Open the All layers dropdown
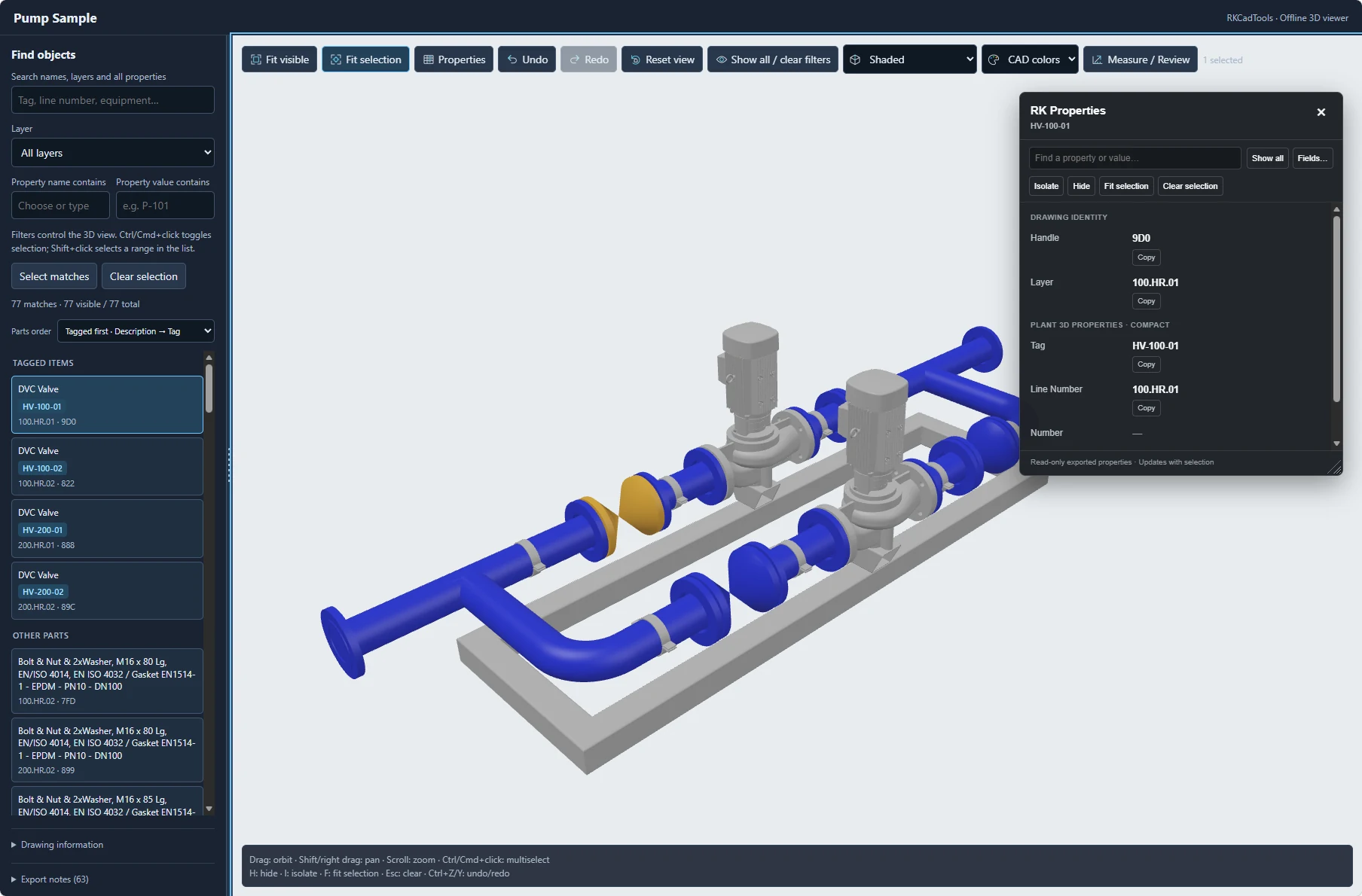Image resolution: width=1362 pixels, height=896 pixels. (113, 153)
